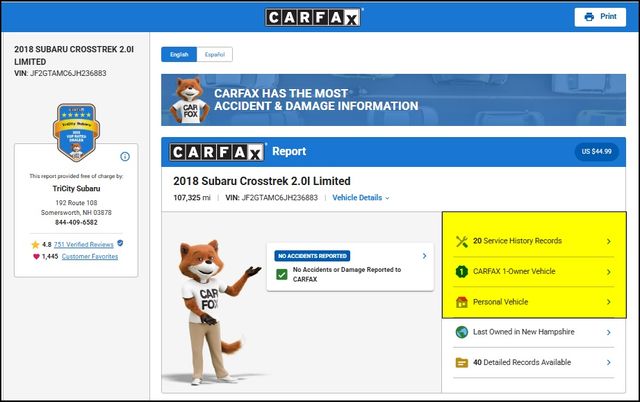Click the globe Last Owned icon
This screenshot has width=640, height=402.
pyautogui.click(x=462, y=332)
